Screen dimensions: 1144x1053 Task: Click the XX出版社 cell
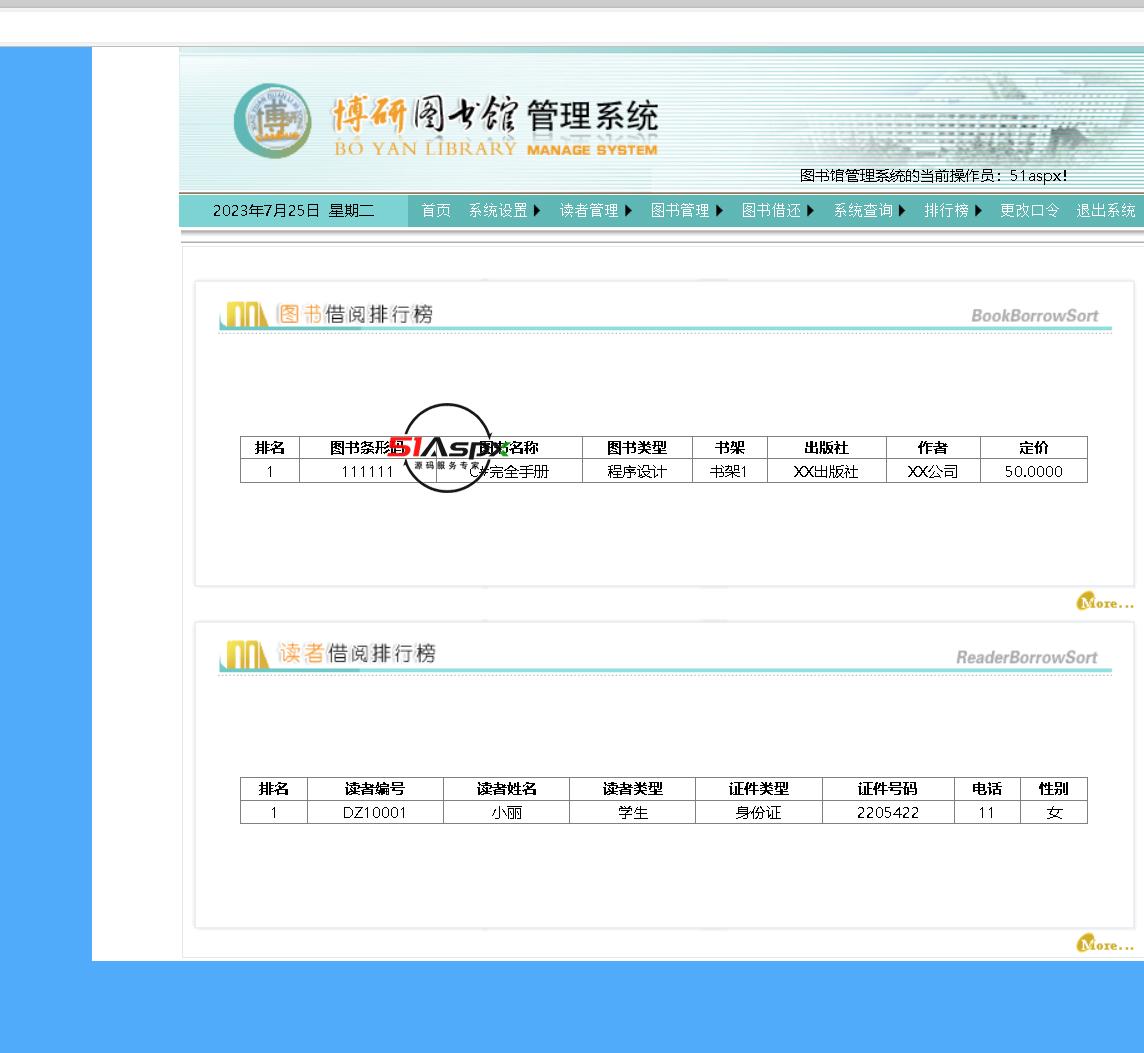(826, 472)
